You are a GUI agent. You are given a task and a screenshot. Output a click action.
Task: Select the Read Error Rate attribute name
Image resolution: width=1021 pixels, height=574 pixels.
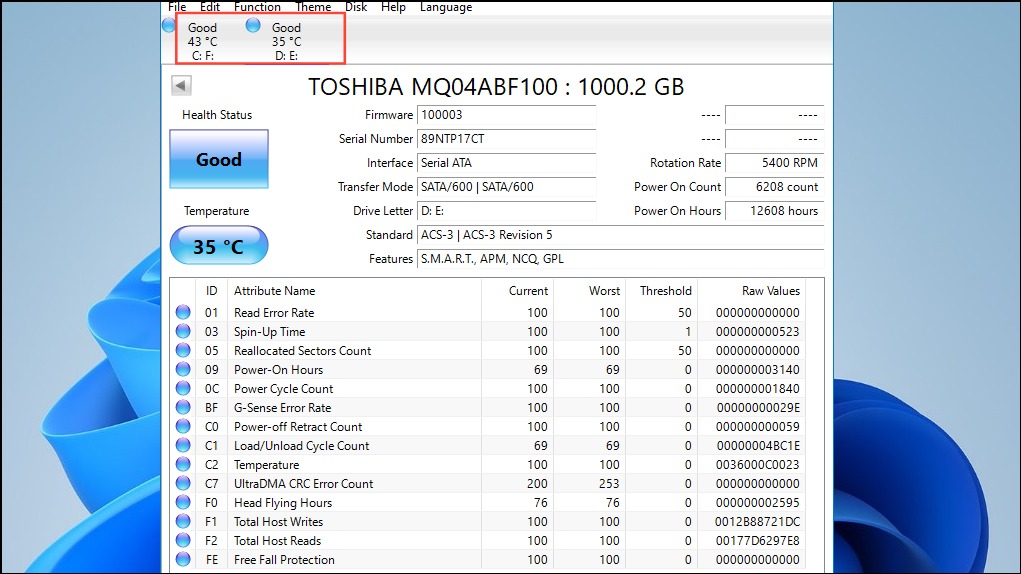pos(274,312)
